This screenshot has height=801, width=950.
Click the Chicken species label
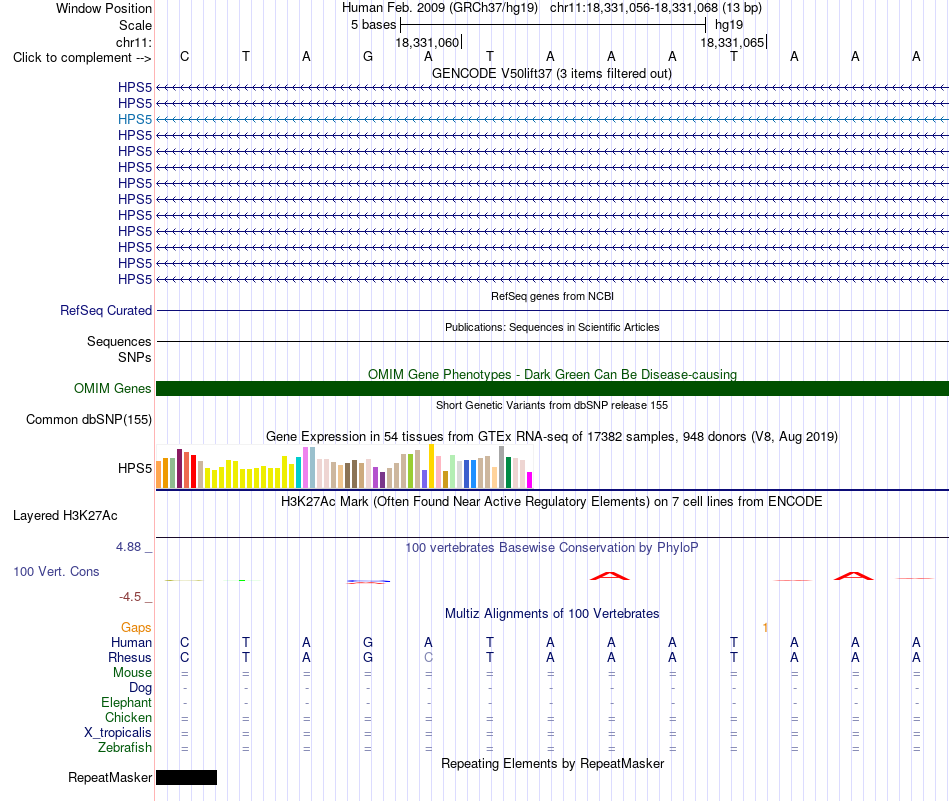pyautogui.click(x=128, y=717)
